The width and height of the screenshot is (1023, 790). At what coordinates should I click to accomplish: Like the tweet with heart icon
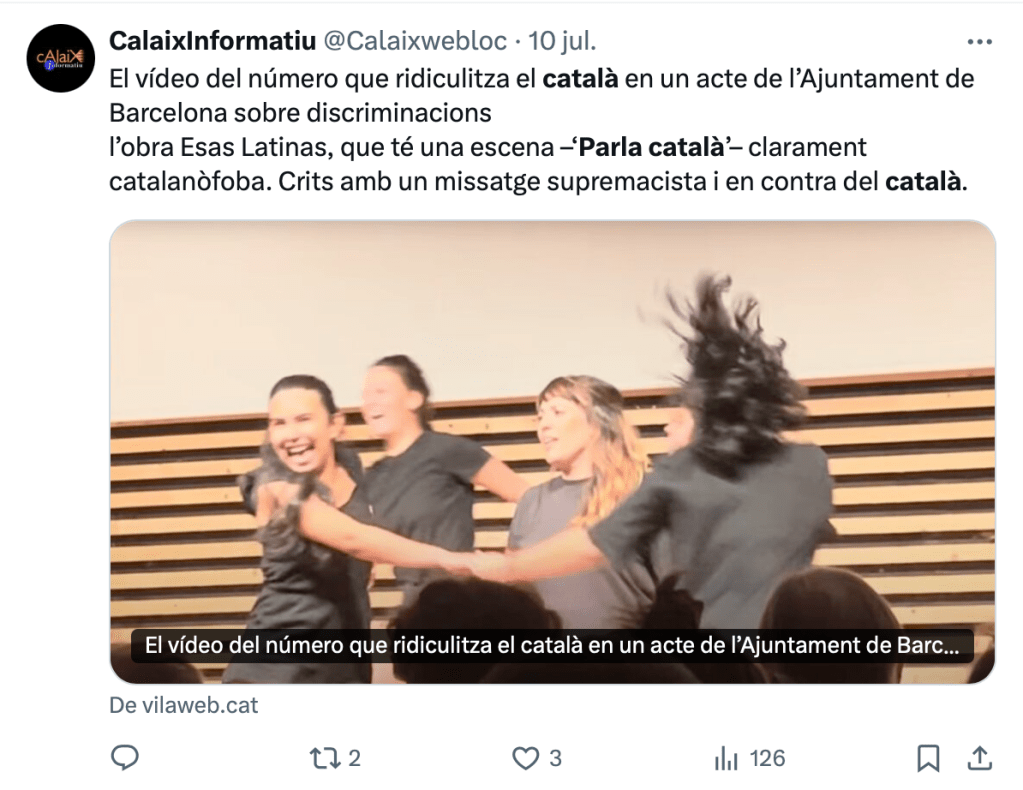pyautogui.click(x=525, y=758)
